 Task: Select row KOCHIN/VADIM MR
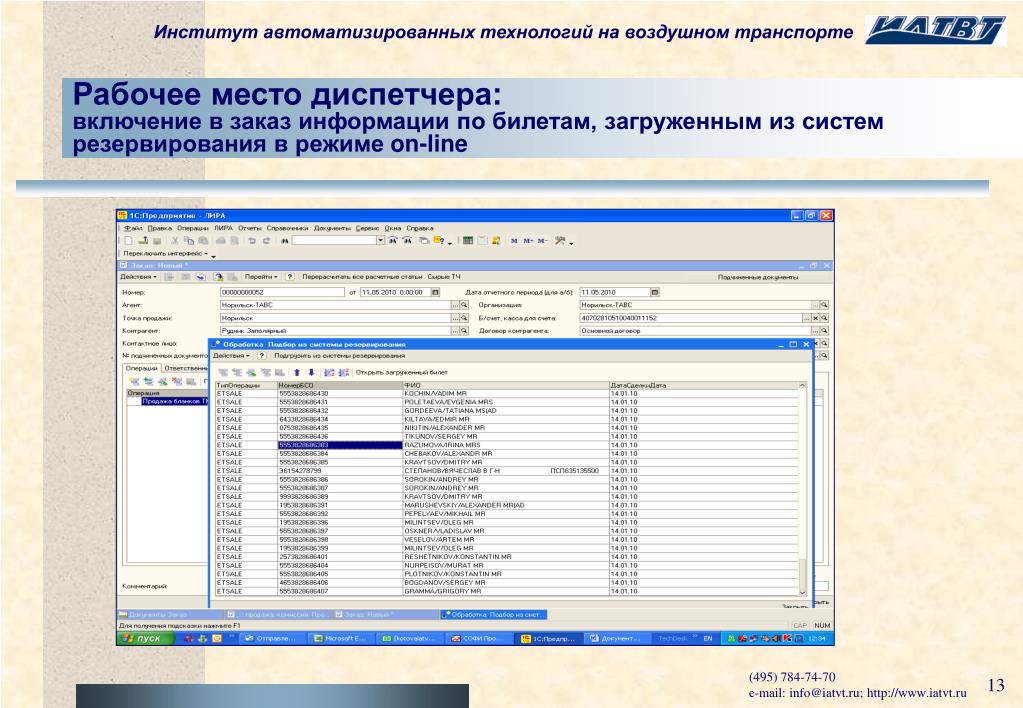[x=506, y=394]
